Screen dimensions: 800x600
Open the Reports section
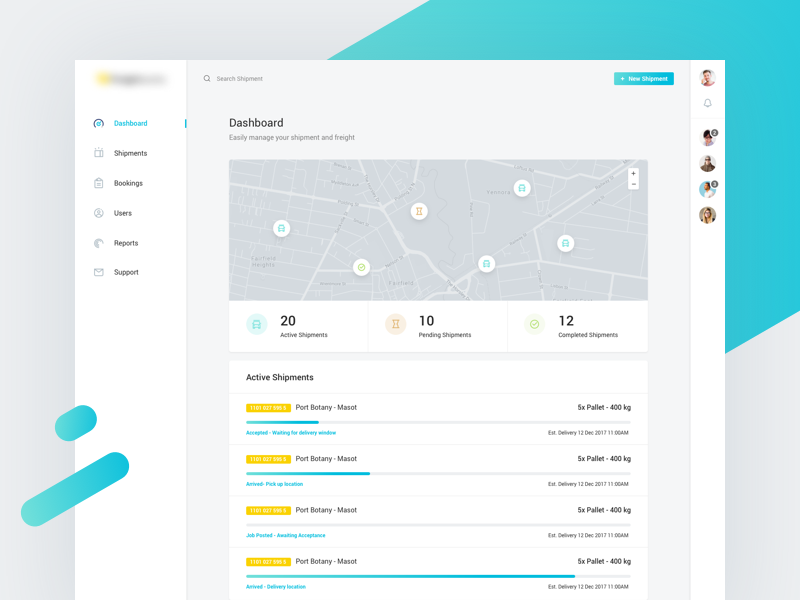point(126,243)
